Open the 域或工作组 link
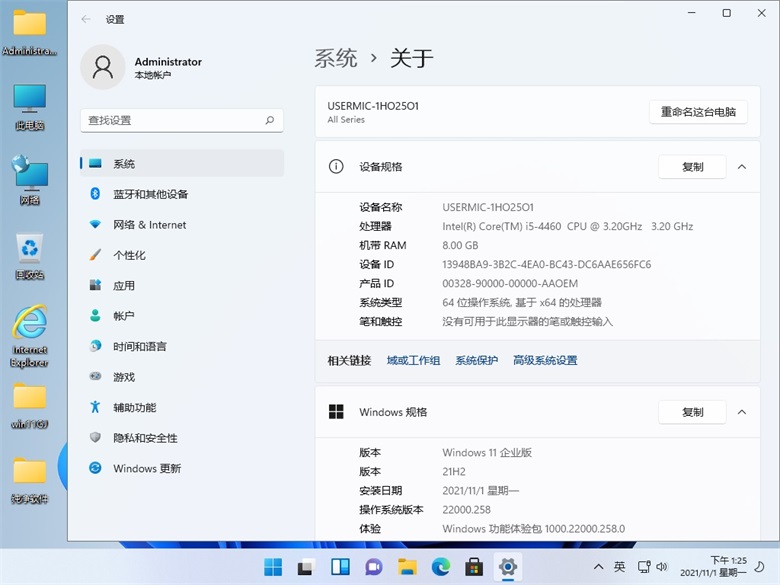Image resolution: width=780 pixels, height=585 pixels. 413,360
